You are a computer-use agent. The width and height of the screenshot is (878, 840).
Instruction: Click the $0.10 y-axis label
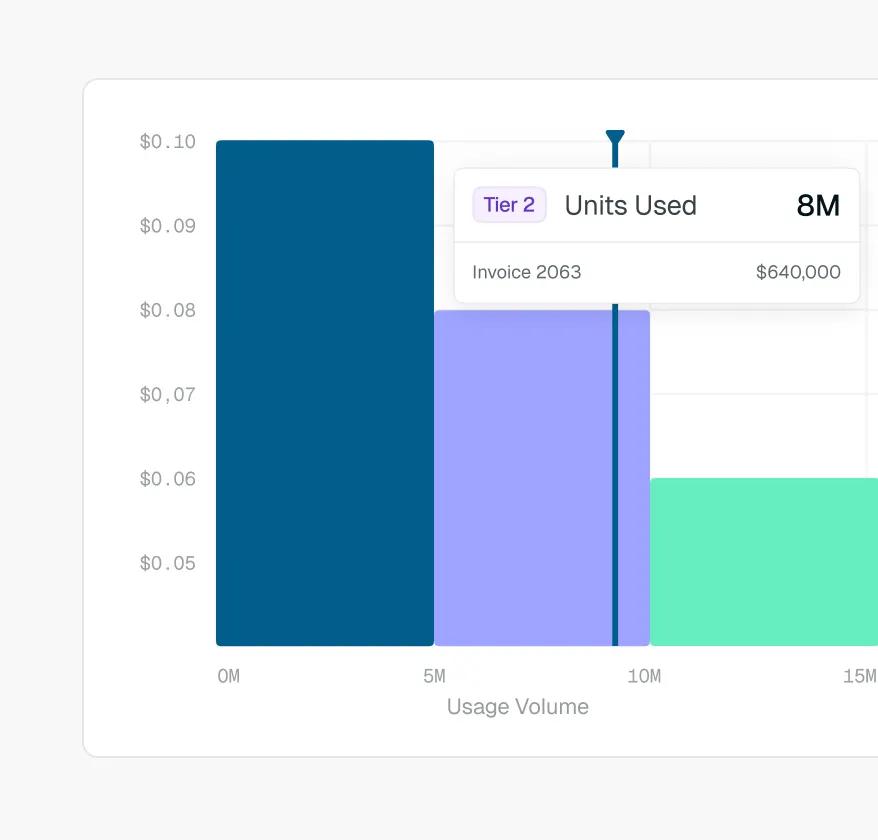coord(167,142)
